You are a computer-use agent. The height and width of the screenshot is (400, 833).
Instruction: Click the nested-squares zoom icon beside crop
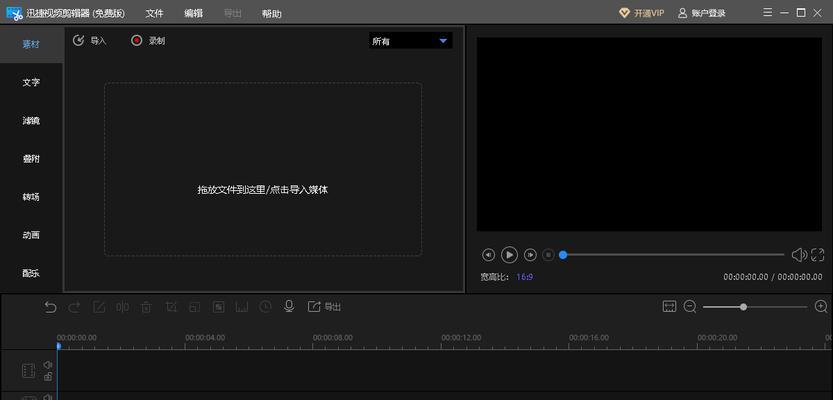pyautogui.click(x=194, y=307)
